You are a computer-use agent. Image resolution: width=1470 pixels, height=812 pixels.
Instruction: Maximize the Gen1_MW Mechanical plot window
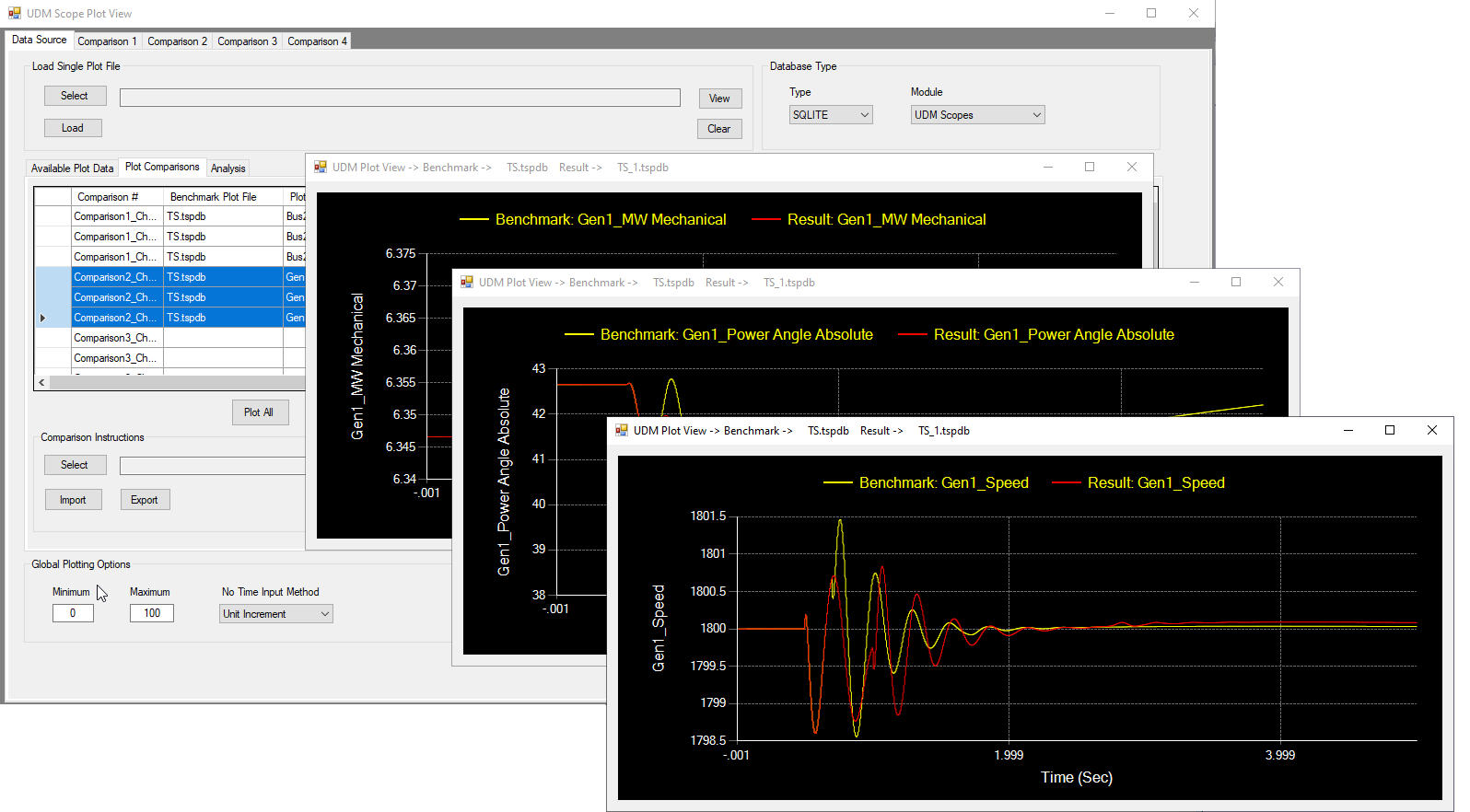1090,167
